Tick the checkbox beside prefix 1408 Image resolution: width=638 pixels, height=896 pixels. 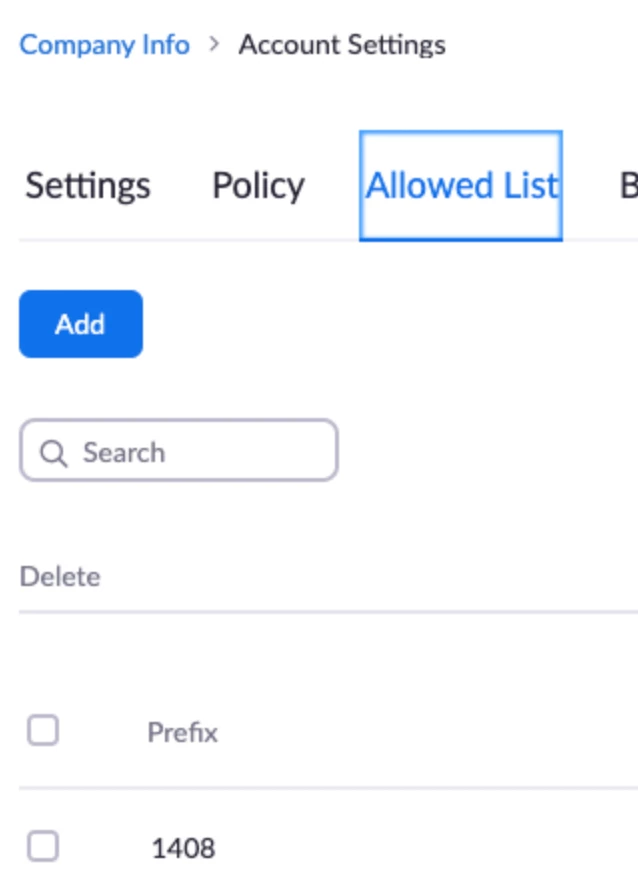point(43,846)
